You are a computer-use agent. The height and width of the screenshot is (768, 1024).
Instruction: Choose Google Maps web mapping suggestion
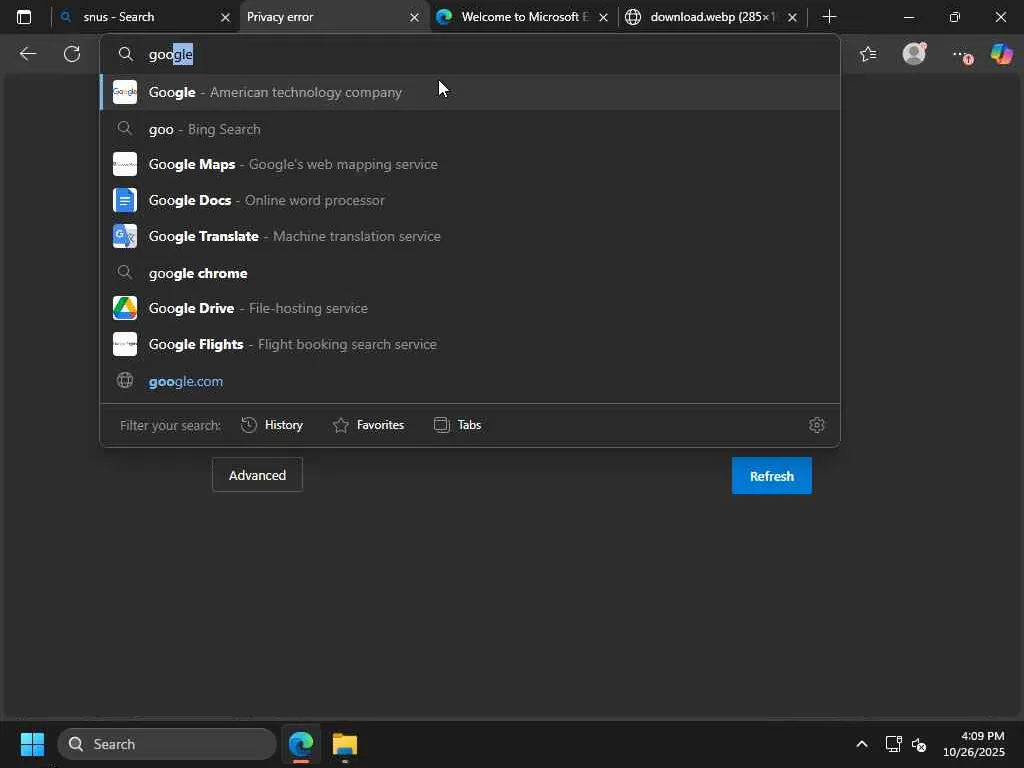470,164
